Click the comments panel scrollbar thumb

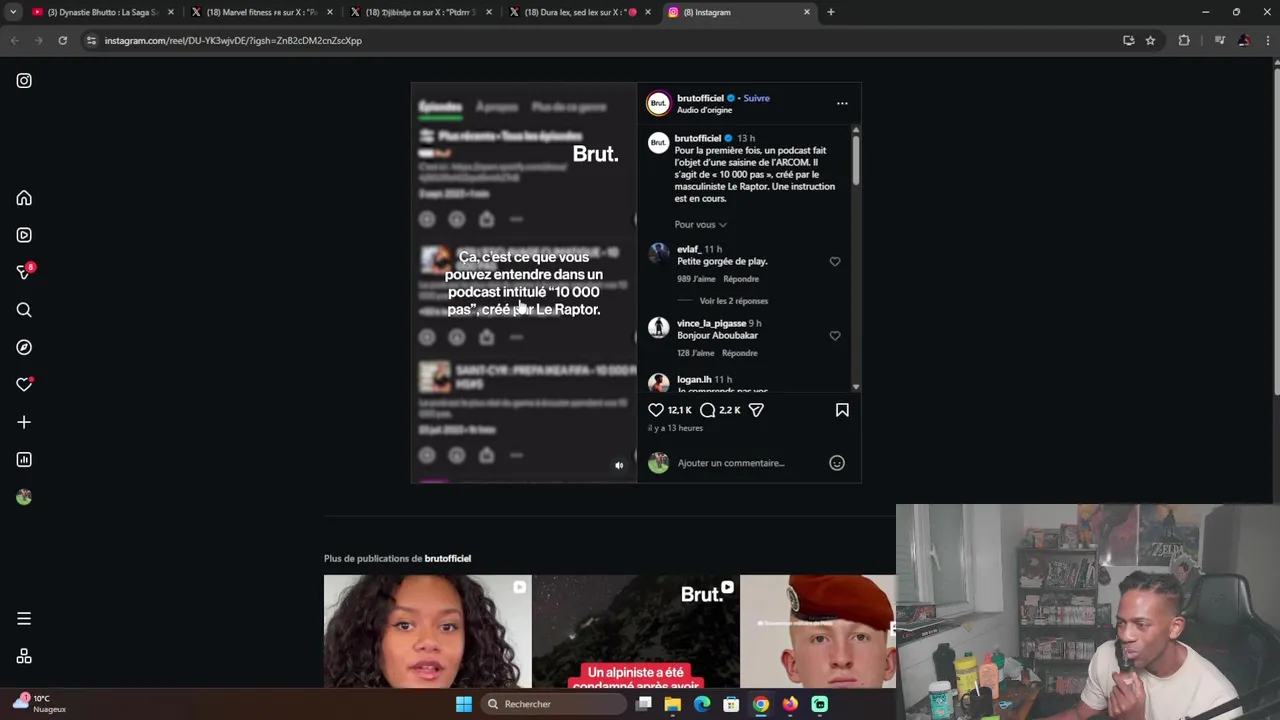coord(856,160)
